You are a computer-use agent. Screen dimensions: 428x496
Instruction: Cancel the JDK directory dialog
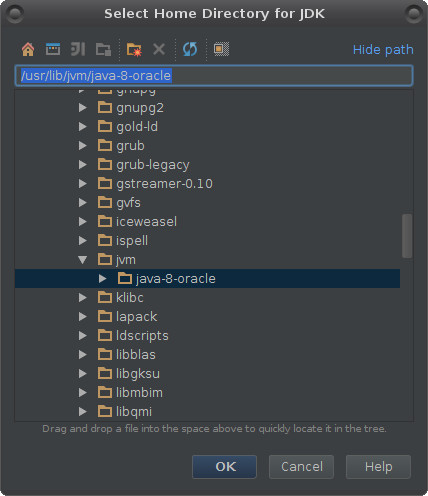(301, 467)
